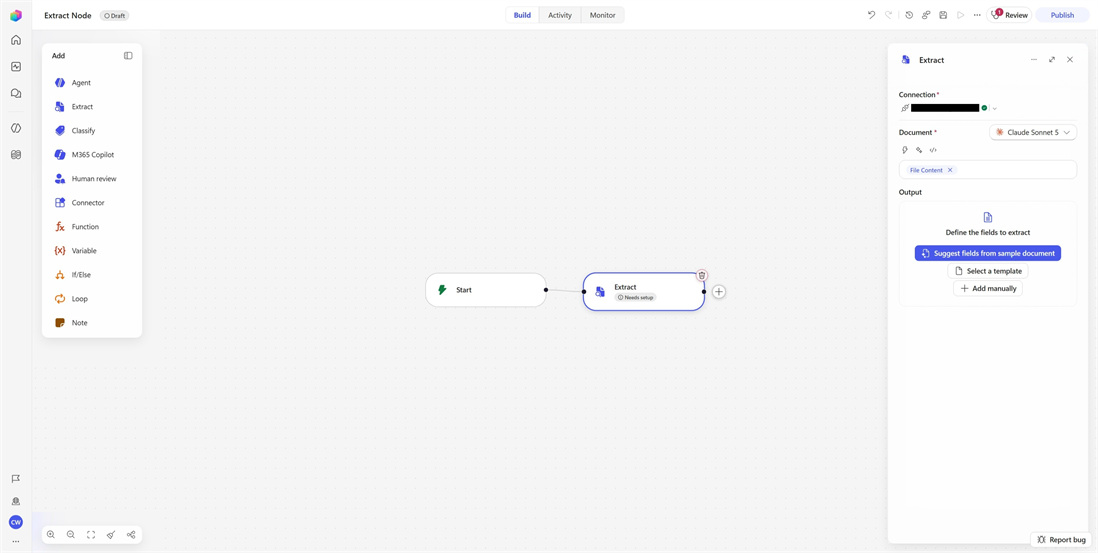Image resolution: width=1098 pixels, height=553 pixels.
Task: Add an M365 Copilot node
Action: pyautogui.click(x=92, y=155)
